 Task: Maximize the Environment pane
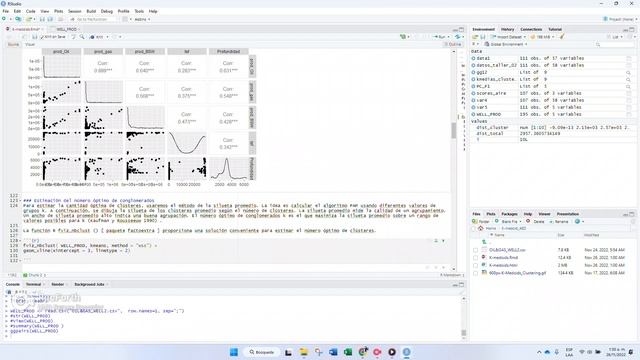632,29
